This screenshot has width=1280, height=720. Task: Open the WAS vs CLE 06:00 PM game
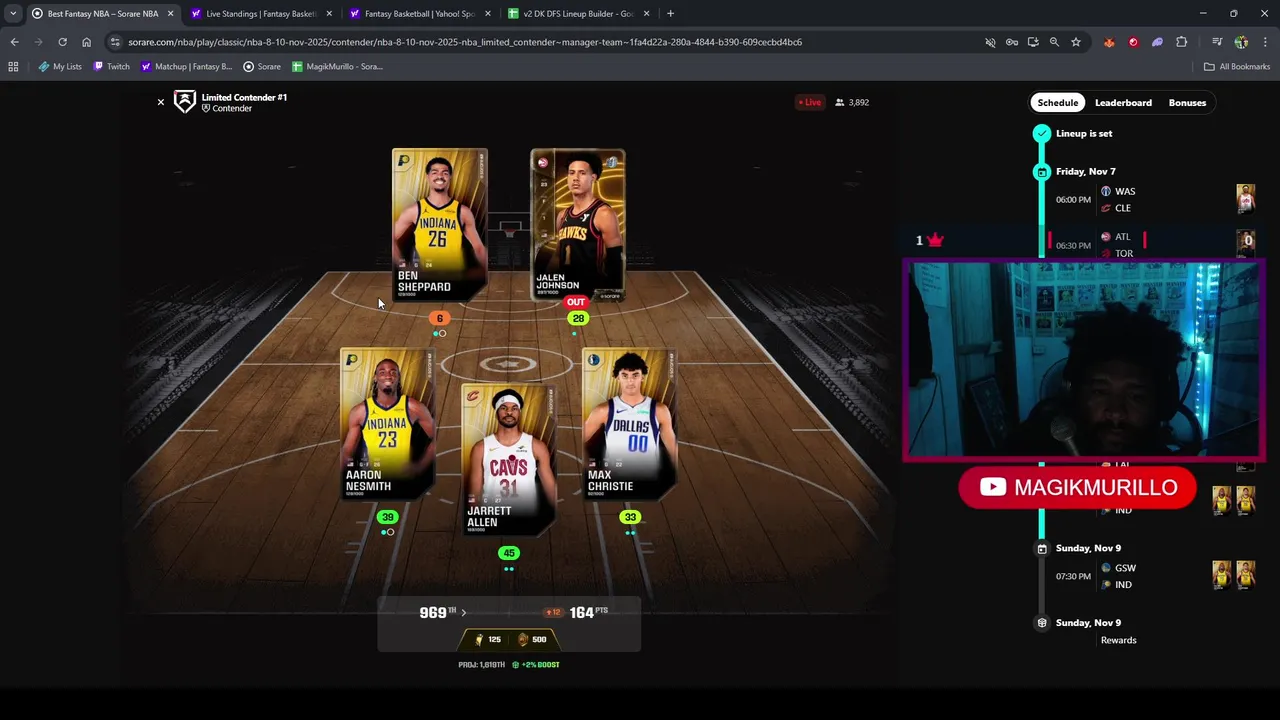pos(1145,199)
